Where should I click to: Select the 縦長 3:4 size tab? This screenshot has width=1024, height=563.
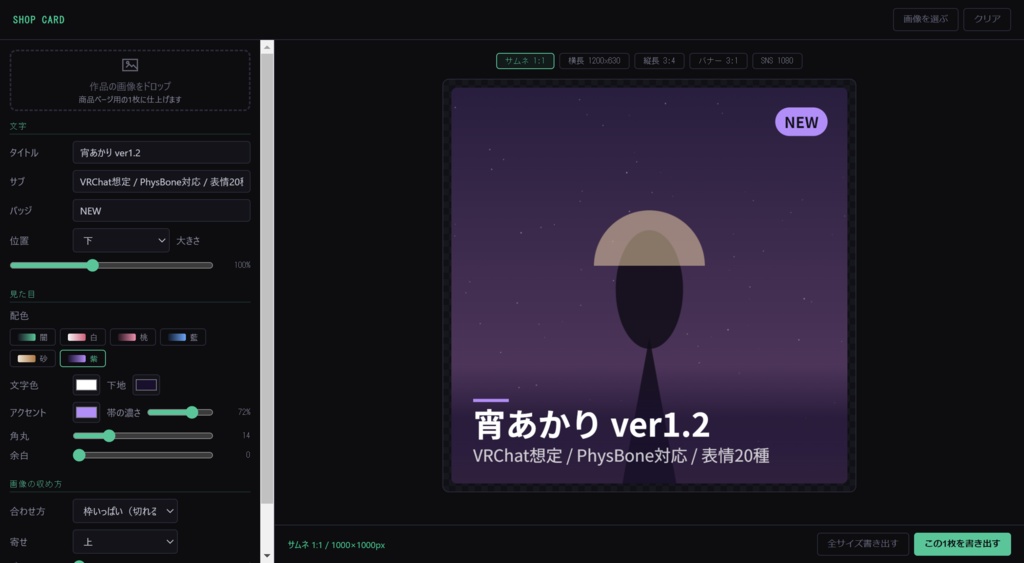pos(659,61)
